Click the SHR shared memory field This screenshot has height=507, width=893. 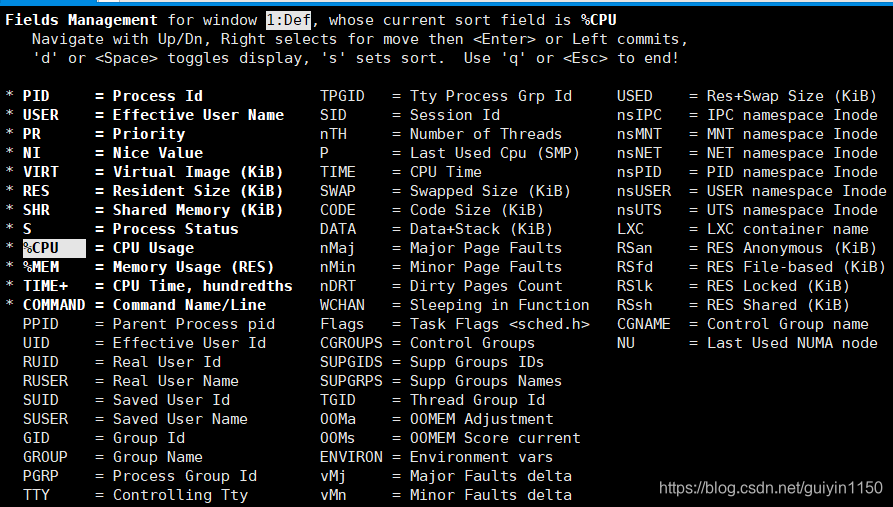coord(36,210)
